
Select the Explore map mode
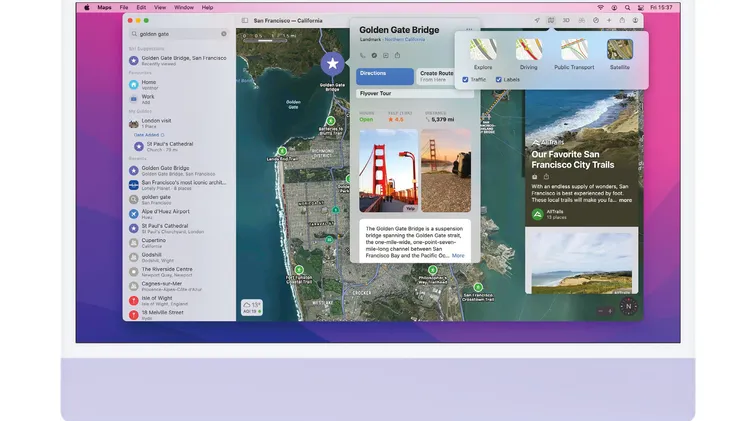point(483,55)
